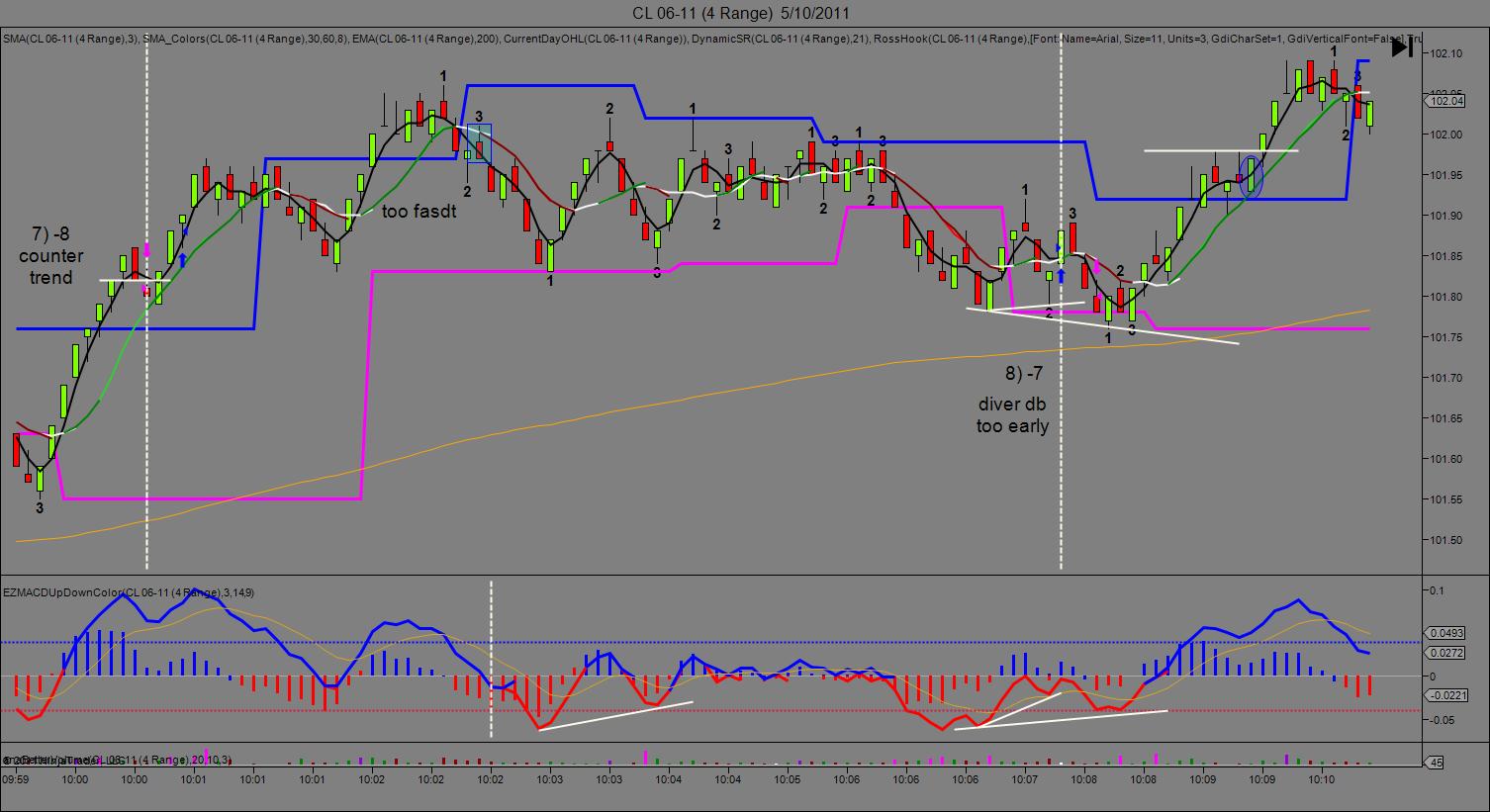Image resolution: width=1490 pixels, height=812 pixels.
Task: Click the 10:05 time axis label
Action: click(788, 780)
